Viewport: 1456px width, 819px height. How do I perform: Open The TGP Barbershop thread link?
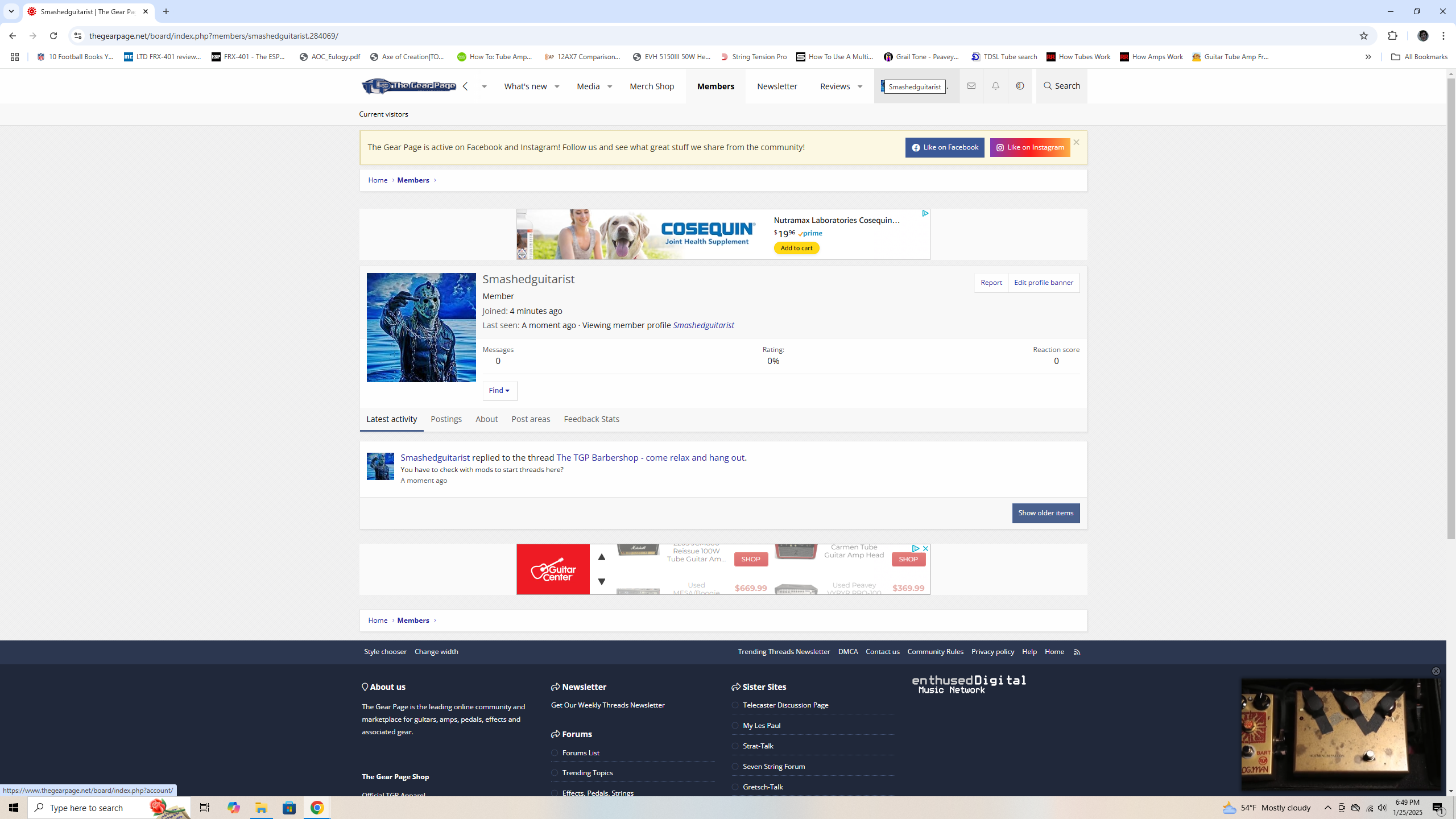[650, 457]
